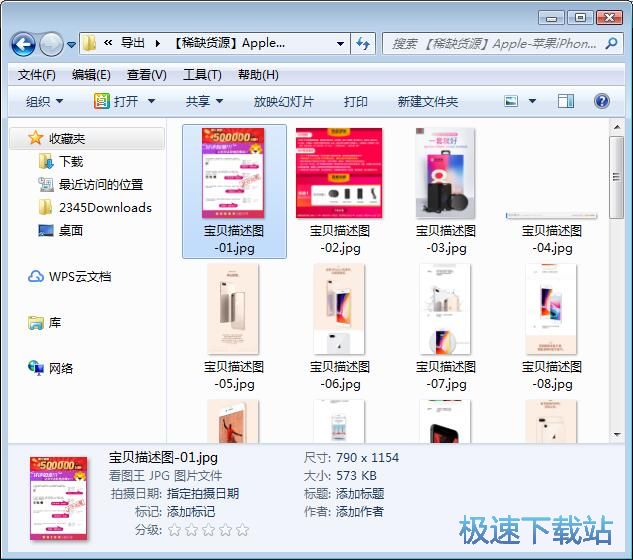Click the 尺寸 790 x 1154 value
Screen dimensions: 633x560
pyautogui.click(x=367, y=457)
